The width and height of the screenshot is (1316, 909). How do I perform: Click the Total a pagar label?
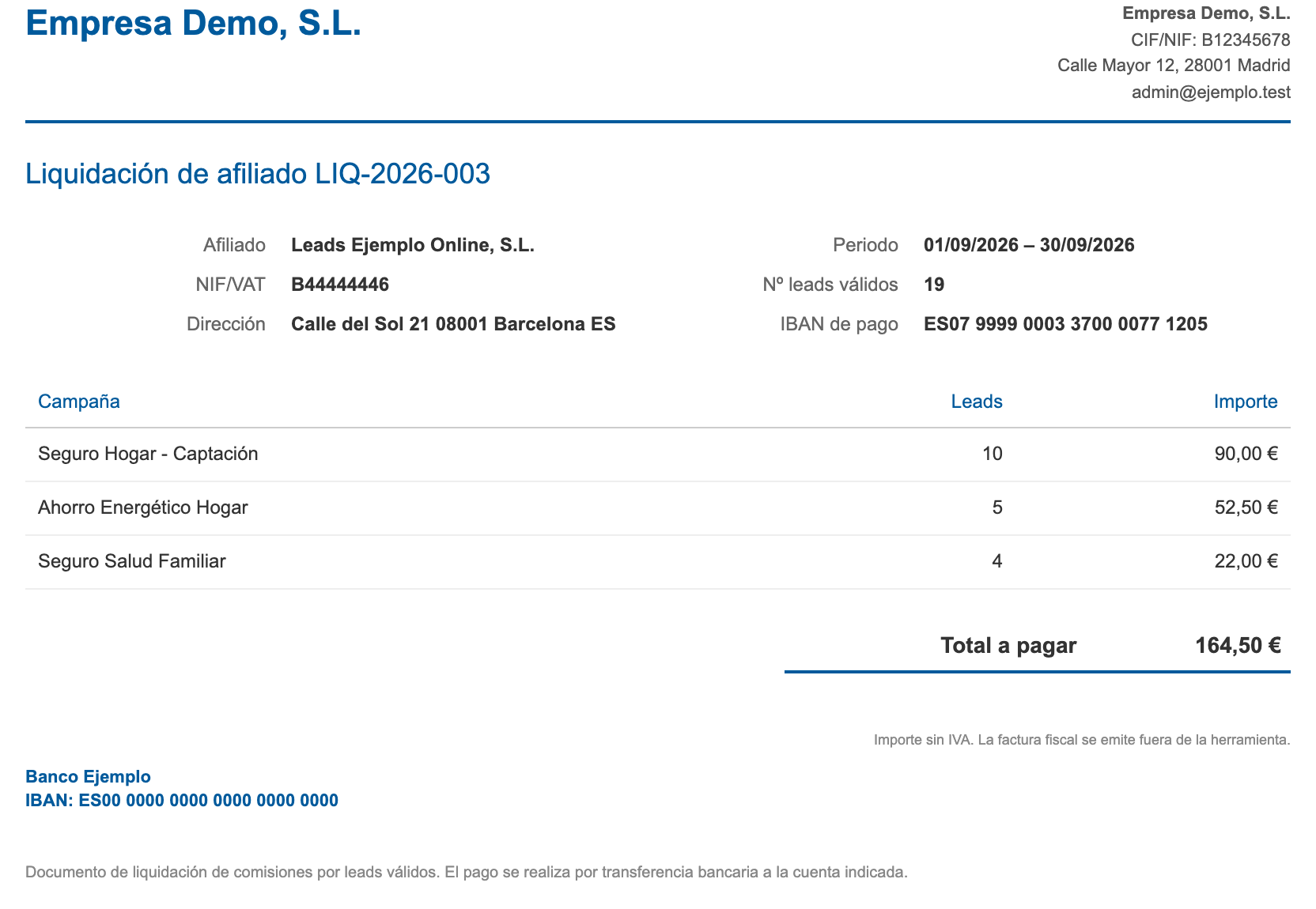coord(1008,646)
